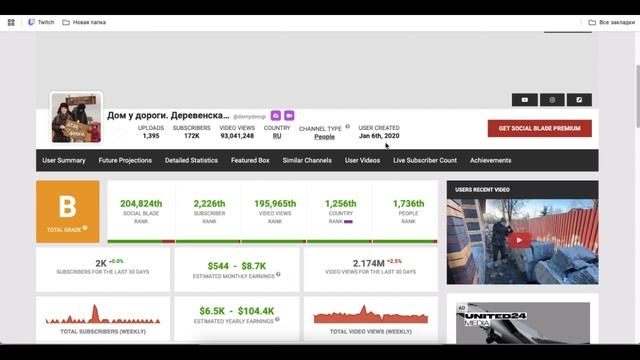The image size is (640, 360).
Task: Open Detailed Statistics tab
Action: tap(191, 160)
